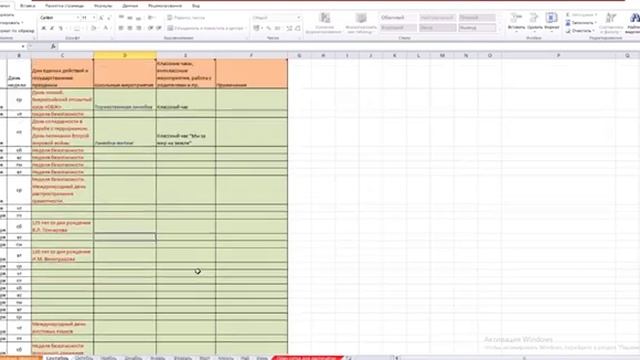Open the Fill (Заполнить) dropdown
640x360 pixels.
tap(581, 23)
